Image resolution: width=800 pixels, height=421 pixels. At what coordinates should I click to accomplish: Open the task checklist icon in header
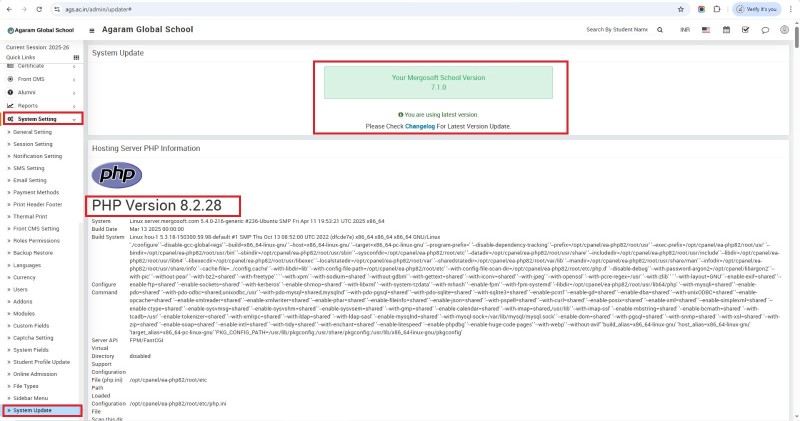(745, 30)
